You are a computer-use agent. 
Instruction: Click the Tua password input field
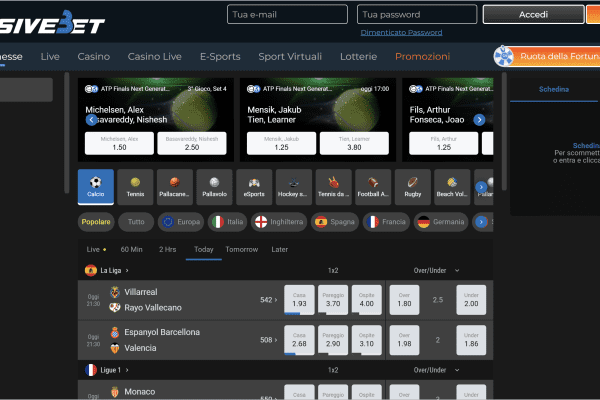(x=417, y=15)
